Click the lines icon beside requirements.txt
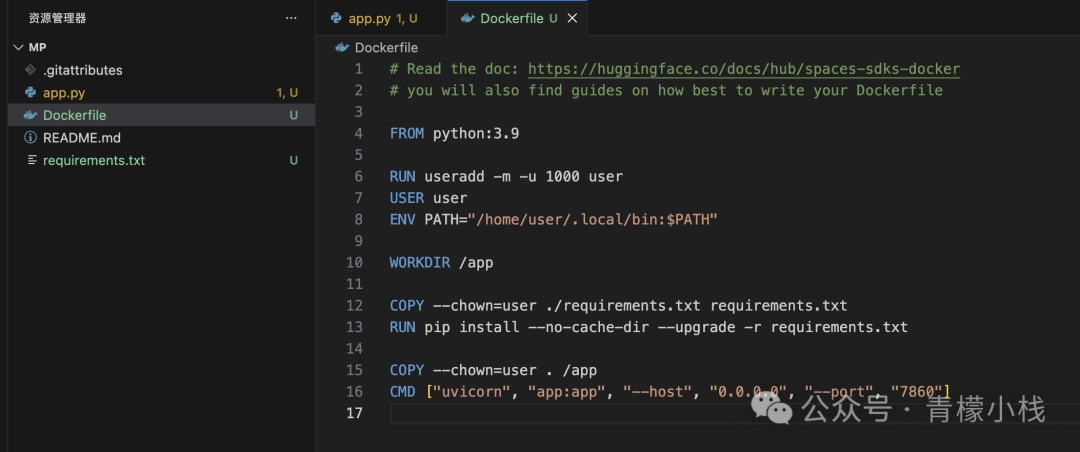Image resolution: width=1080 pixels, height=452 pixels. (31, 161)
